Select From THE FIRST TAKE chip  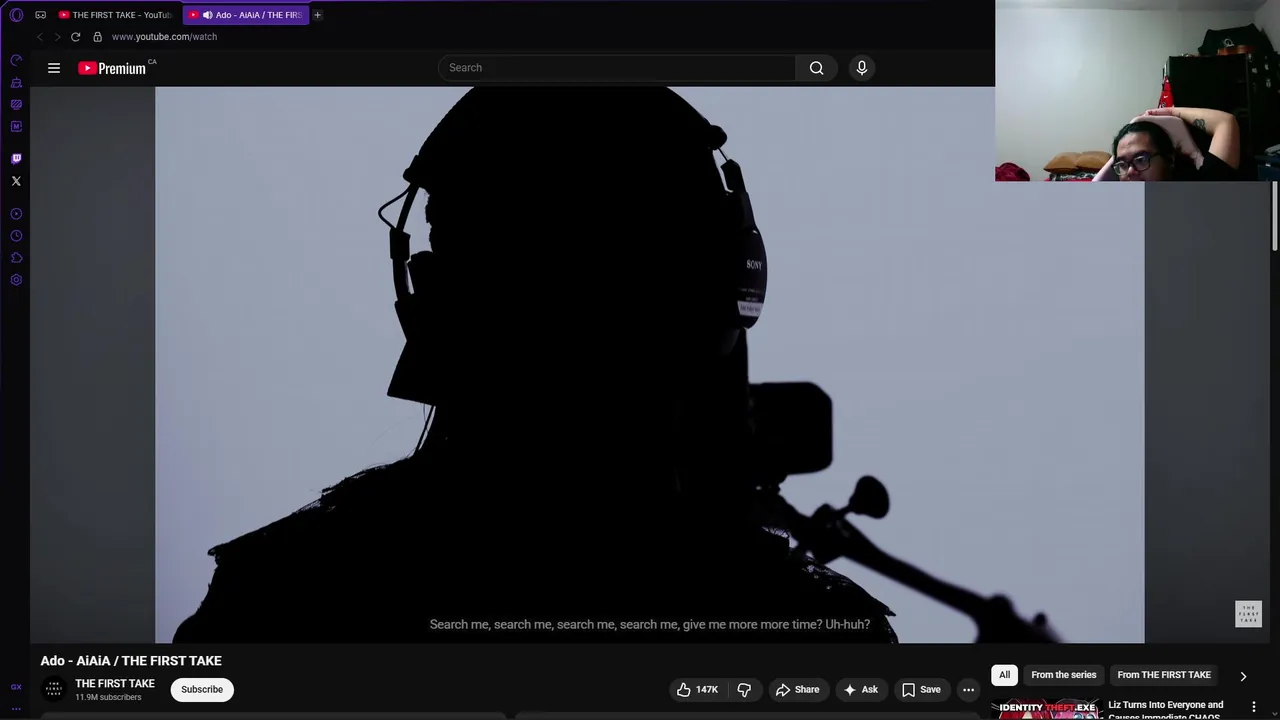click(1164, 675)
